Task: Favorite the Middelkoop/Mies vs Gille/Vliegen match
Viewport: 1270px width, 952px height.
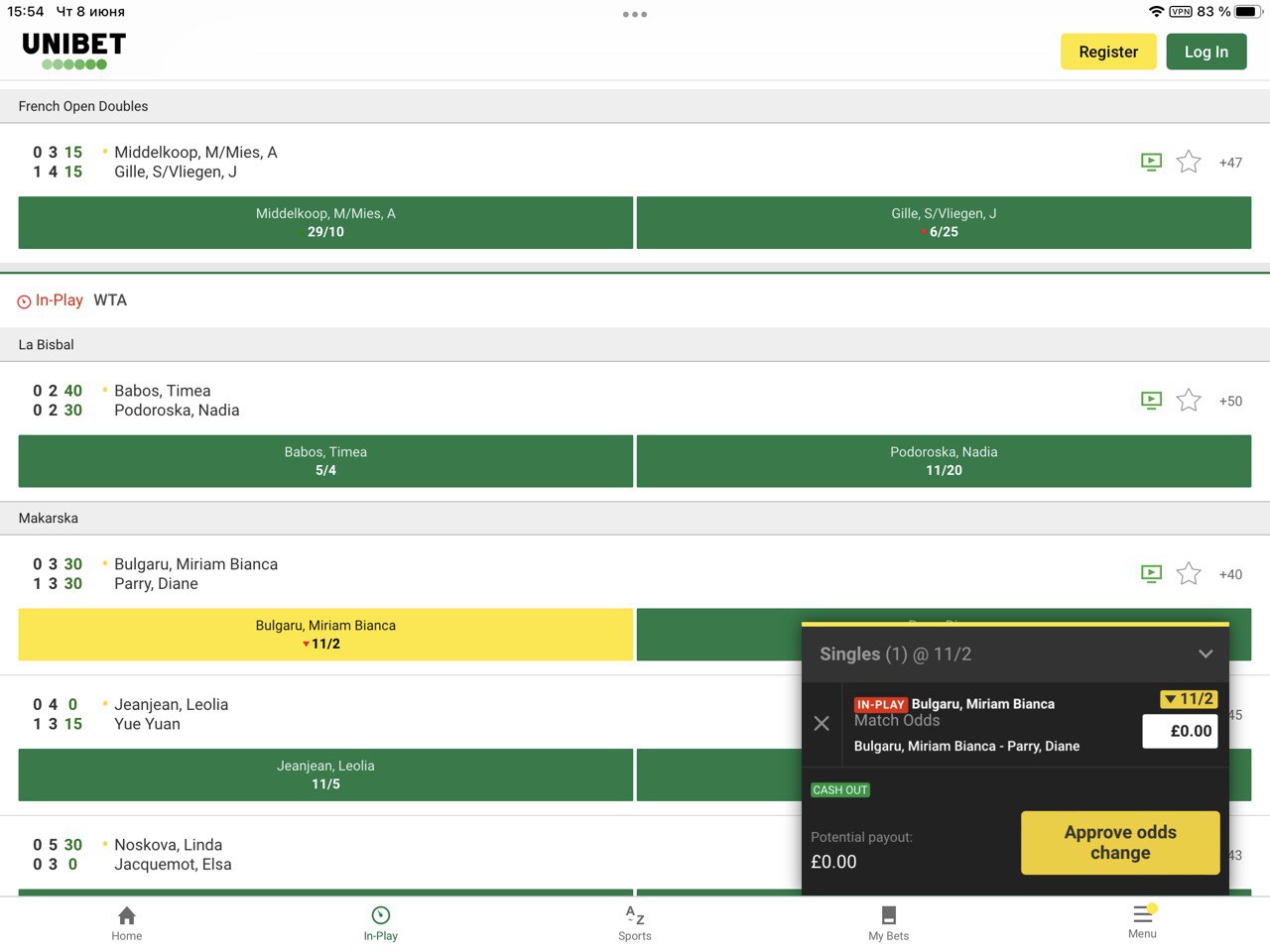Action: click(1189, 162)
